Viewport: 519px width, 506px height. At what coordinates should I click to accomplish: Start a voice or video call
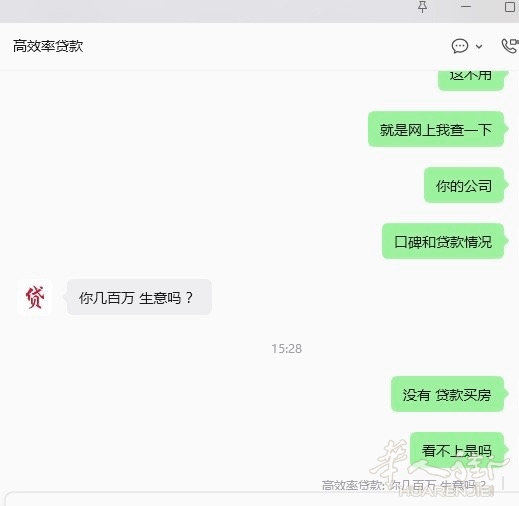click(x=510, y=46)
